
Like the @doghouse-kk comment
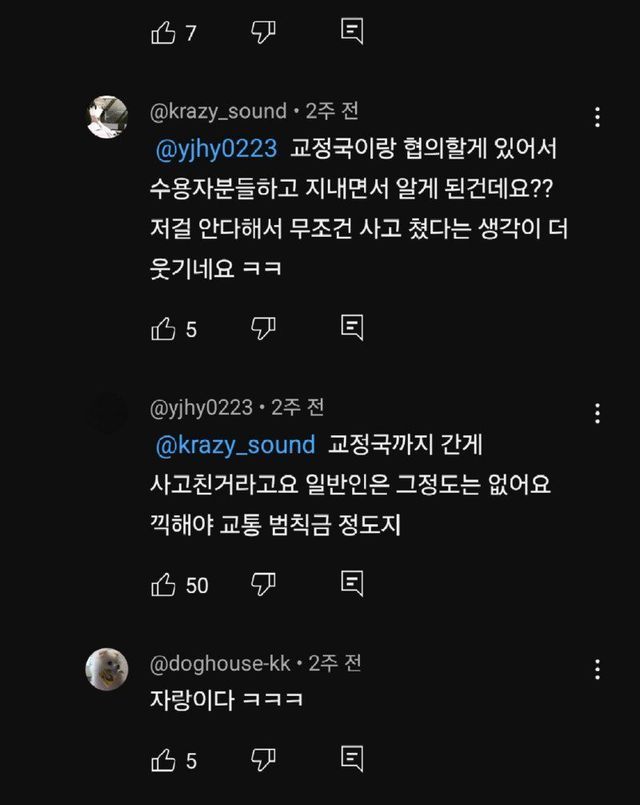click(x=163, y=760)
